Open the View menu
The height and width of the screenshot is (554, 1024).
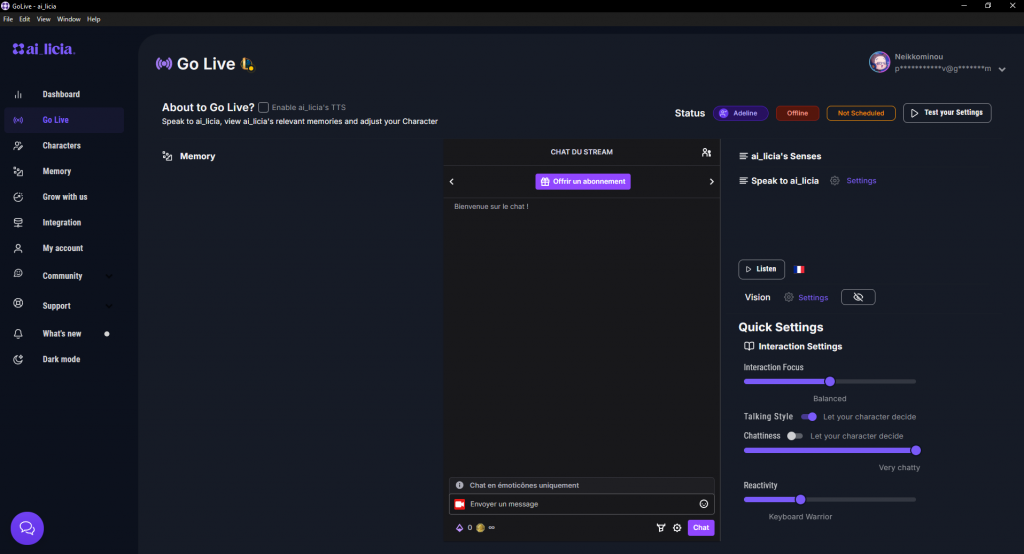(43, 19)
